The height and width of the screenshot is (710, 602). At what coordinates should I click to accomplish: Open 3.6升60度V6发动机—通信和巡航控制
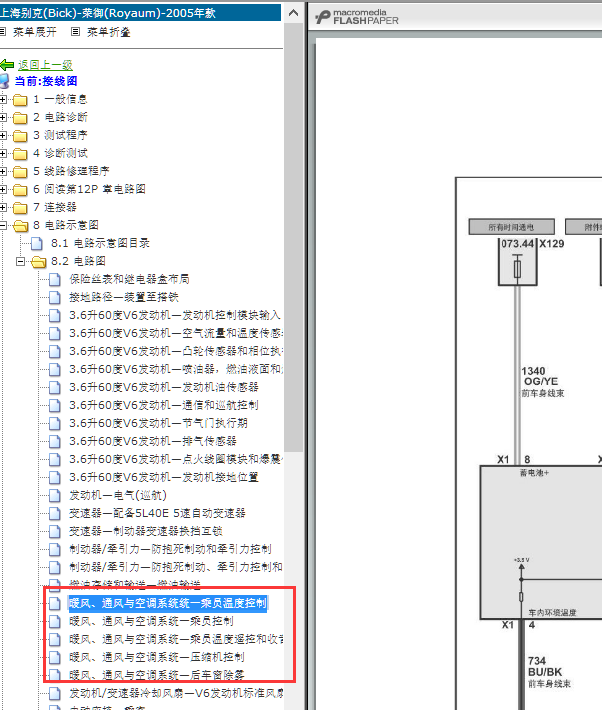[164, 405]
